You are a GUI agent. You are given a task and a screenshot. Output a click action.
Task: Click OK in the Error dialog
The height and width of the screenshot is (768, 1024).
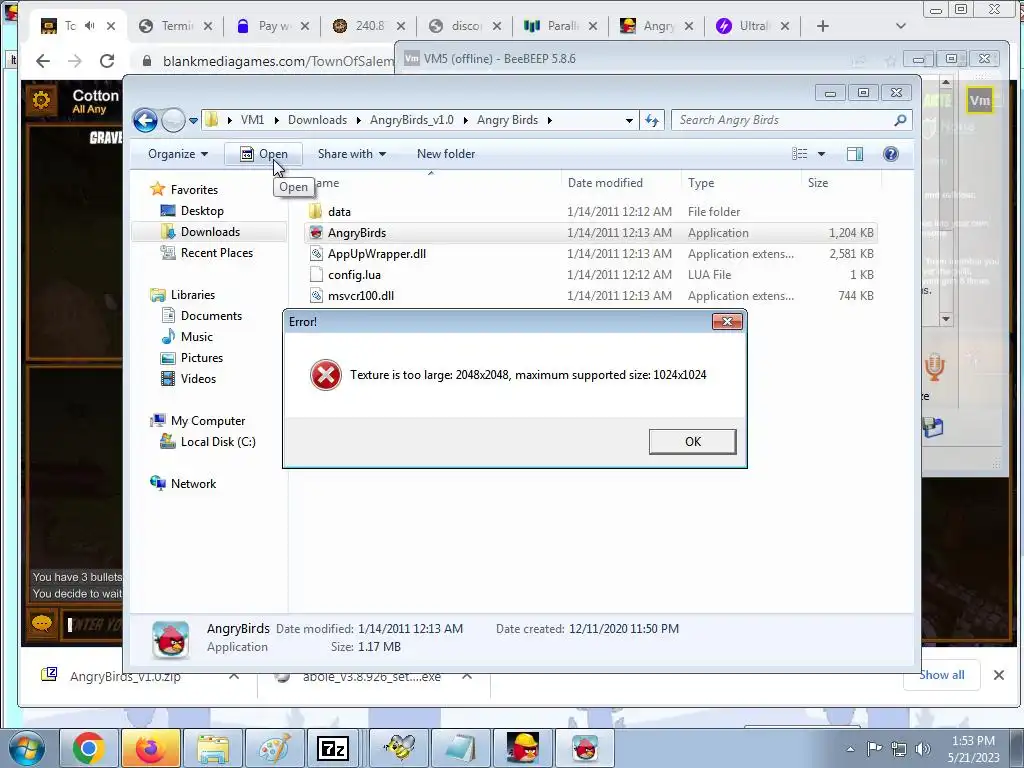coord(692,441)
